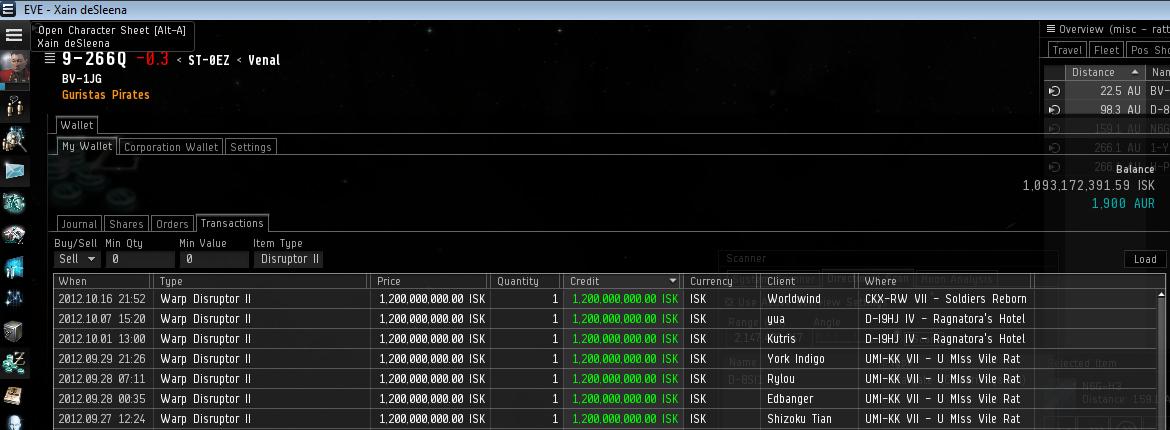Open the Buy/Sell dropdown set to Sell
1170x430 pixels.
pyautogui.click(x=78, y=259)
